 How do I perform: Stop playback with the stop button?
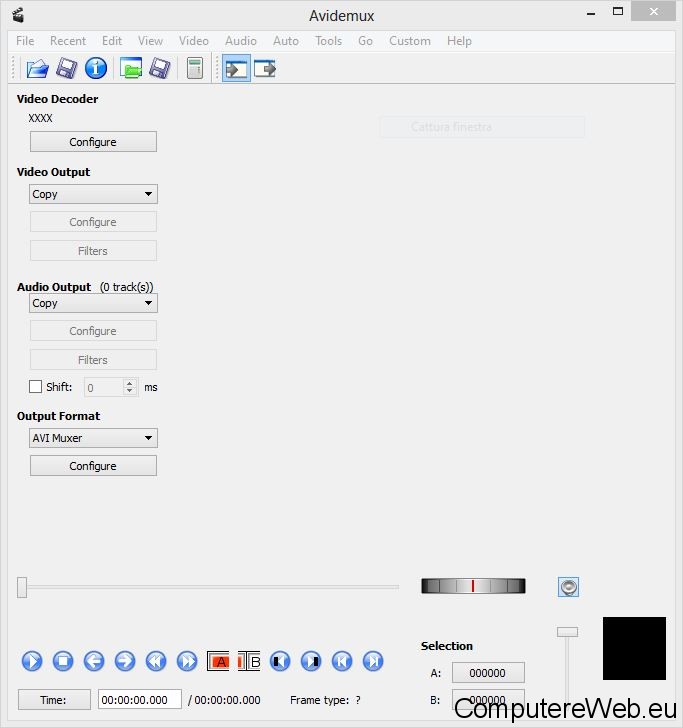tap(63, 661)
